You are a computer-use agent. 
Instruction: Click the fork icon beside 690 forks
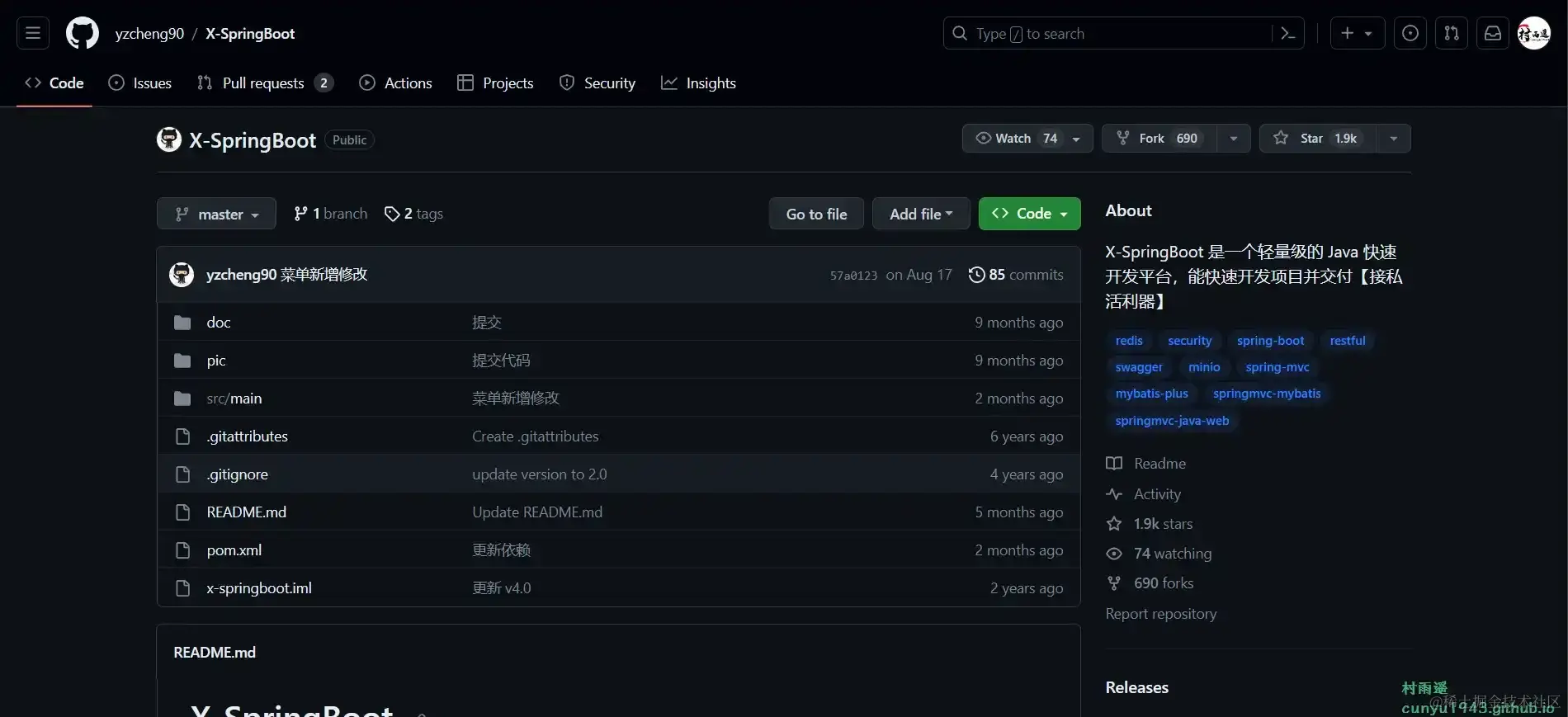pos(1114,583)
